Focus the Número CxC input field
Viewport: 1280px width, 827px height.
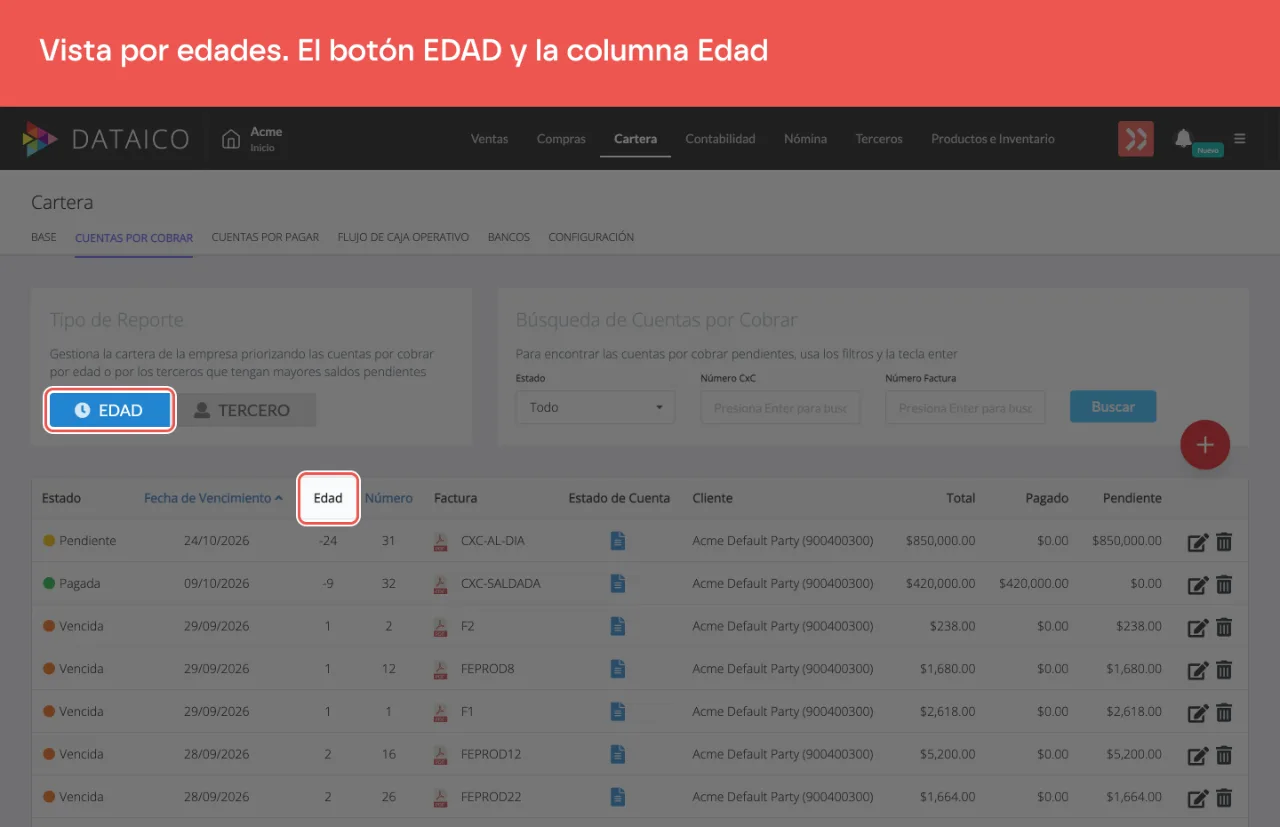pyautogui.click(x=780, y=408)
